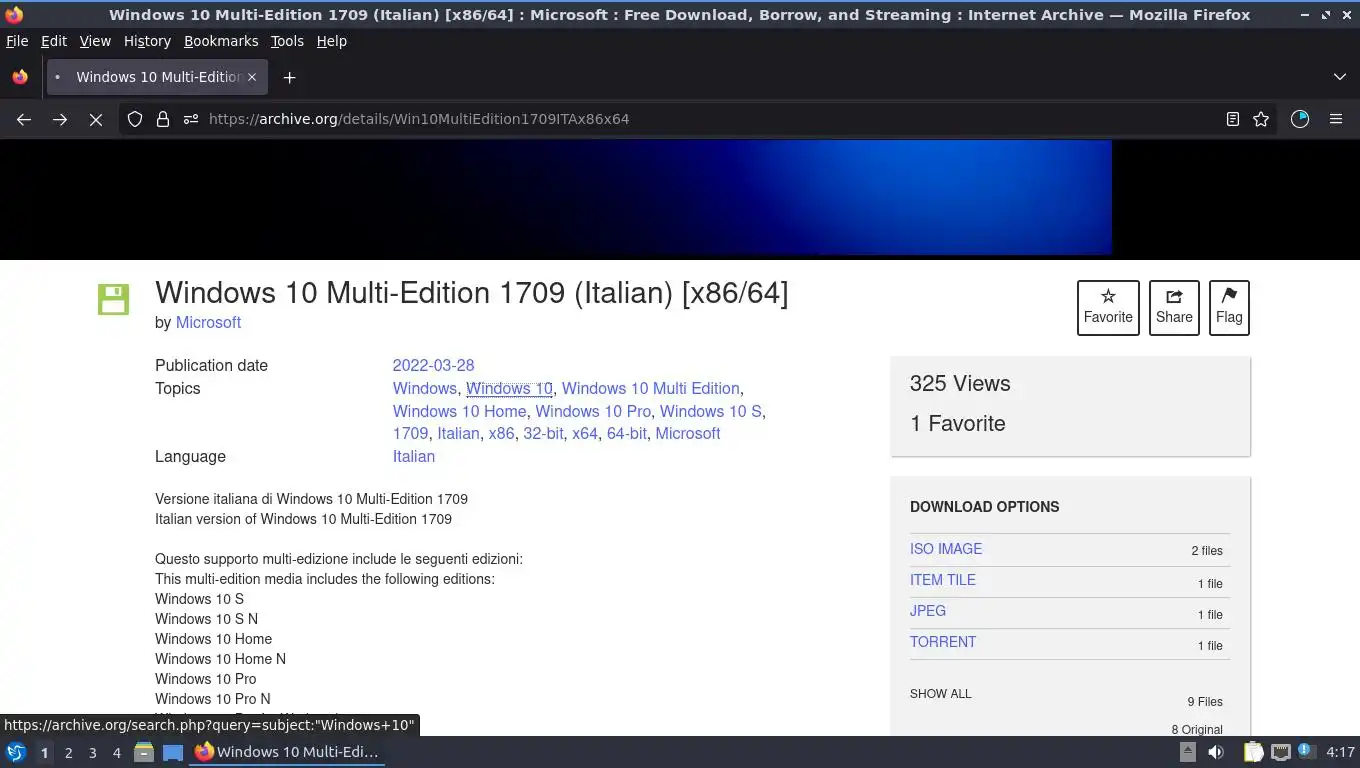Click the show desktop taskbar icon
The height and width of the screenshot is (768, 1360).
coord(173,752)
